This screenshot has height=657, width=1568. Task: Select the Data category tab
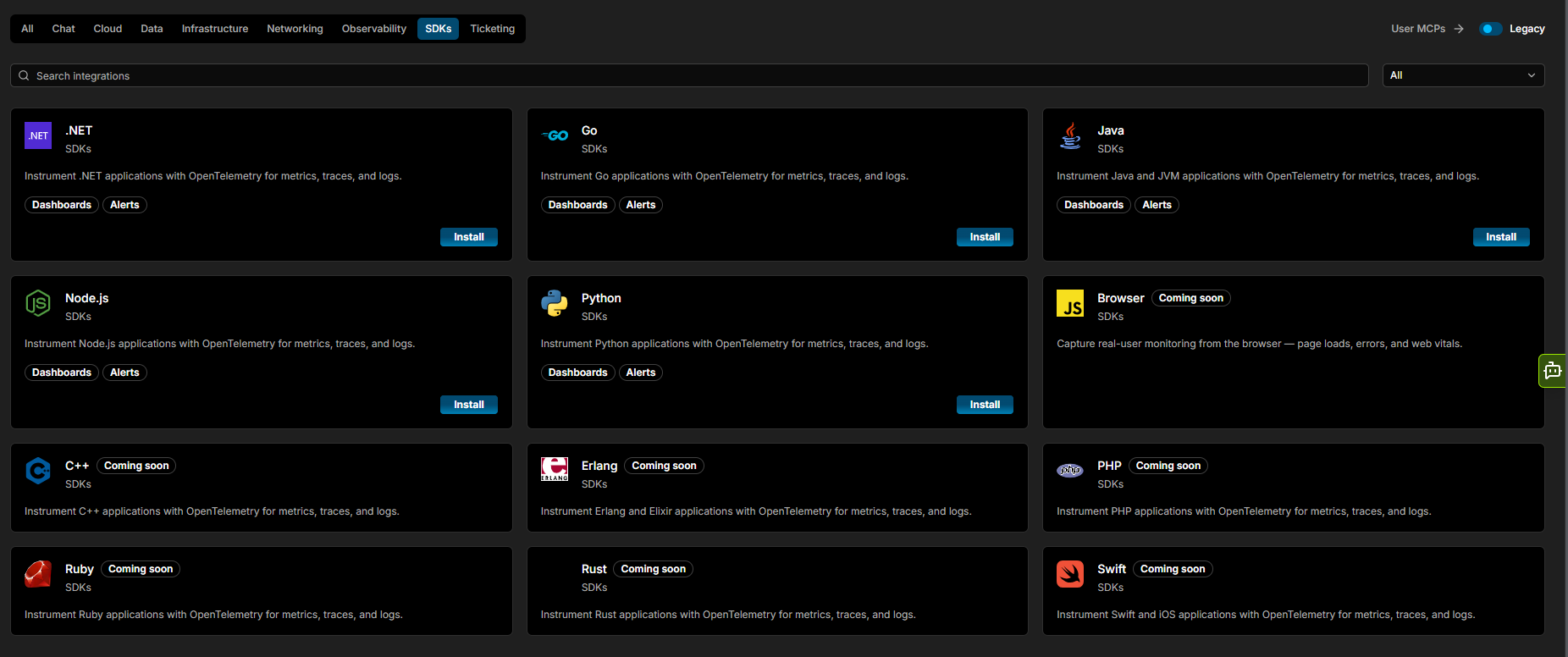point(152,29)
